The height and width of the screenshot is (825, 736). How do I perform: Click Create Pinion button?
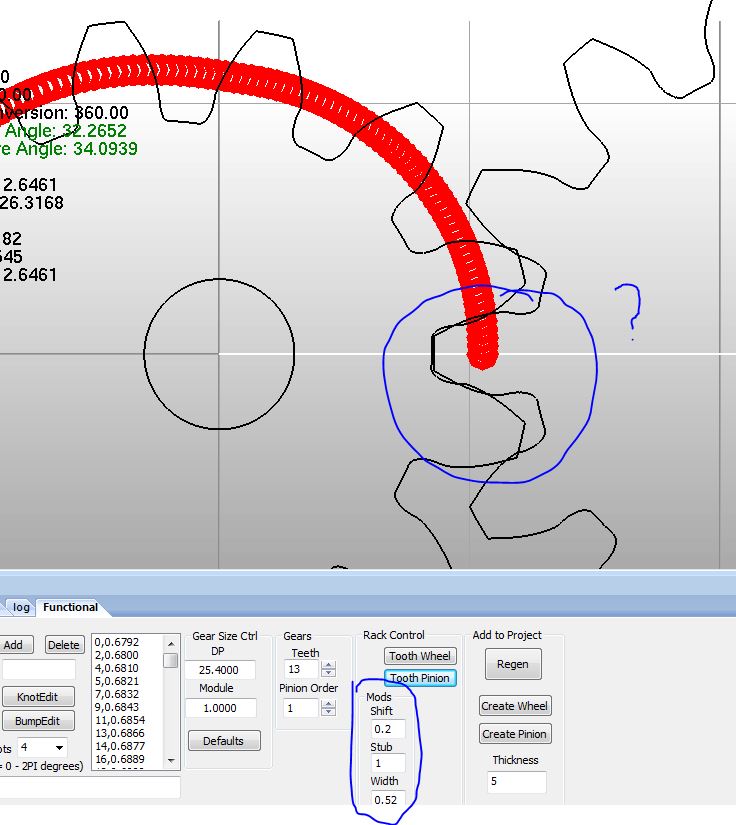(x=515, y=734)
